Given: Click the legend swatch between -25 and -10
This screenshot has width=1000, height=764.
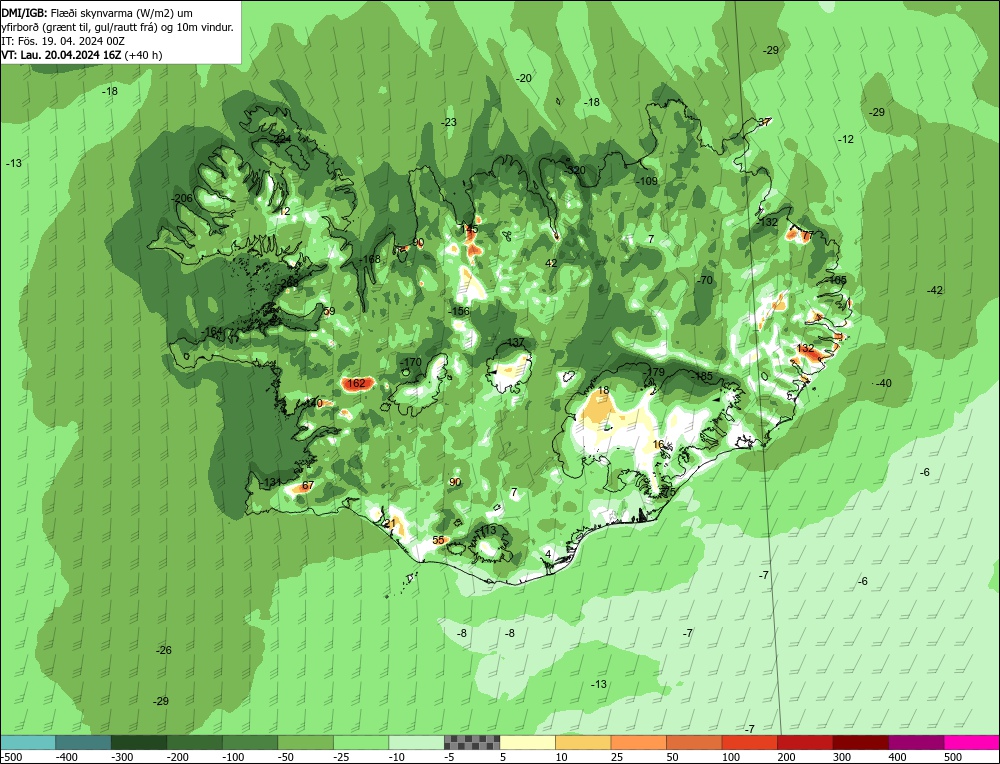Looking at the screenshot, I should pyautogui.click(x=361, y=742).
